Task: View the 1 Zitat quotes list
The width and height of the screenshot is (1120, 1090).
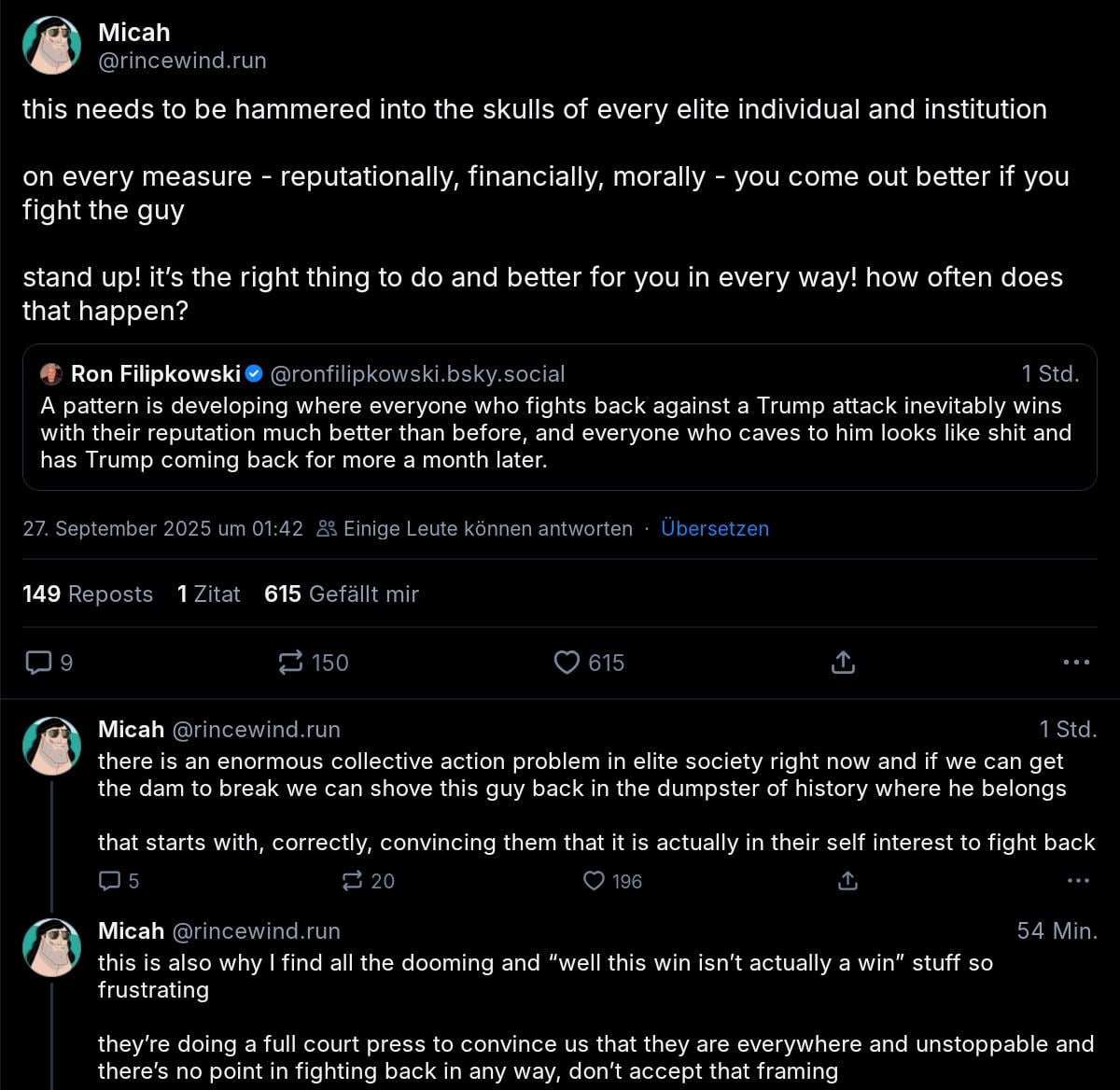Action: pos(209,594)
